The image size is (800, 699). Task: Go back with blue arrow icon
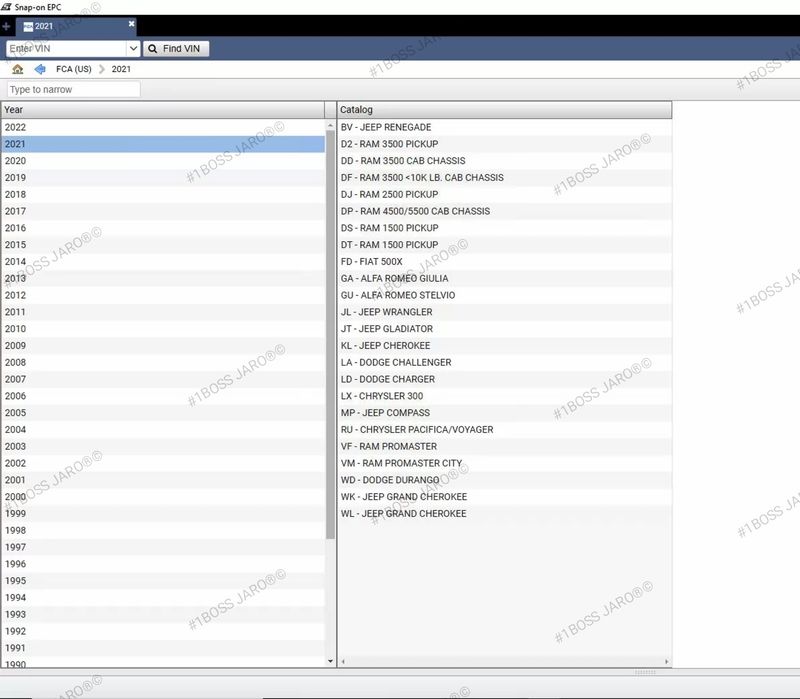(40, 69)
